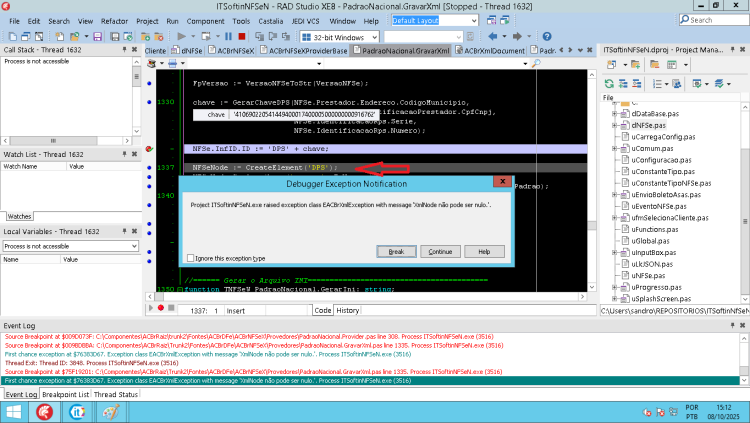Click the Refresh icon in Project Manager
750x423 pixels.
pos(609,84)
